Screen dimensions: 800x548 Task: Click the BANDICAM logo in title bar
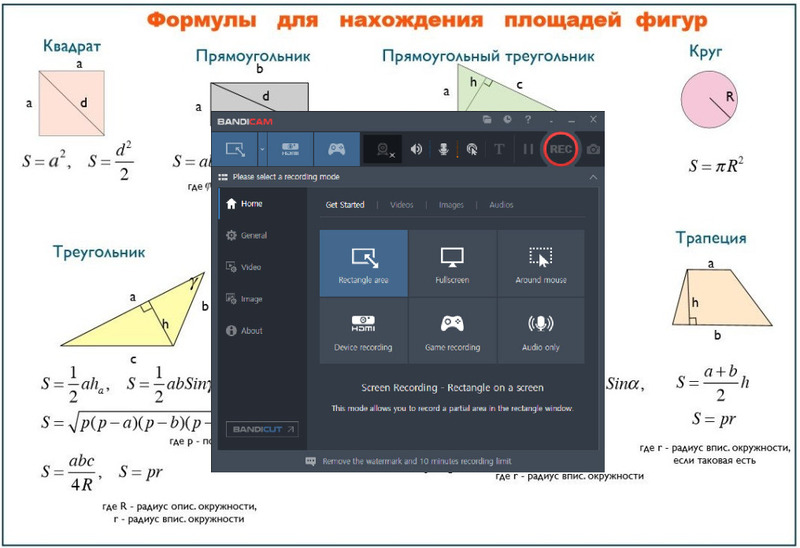point(245,121)
